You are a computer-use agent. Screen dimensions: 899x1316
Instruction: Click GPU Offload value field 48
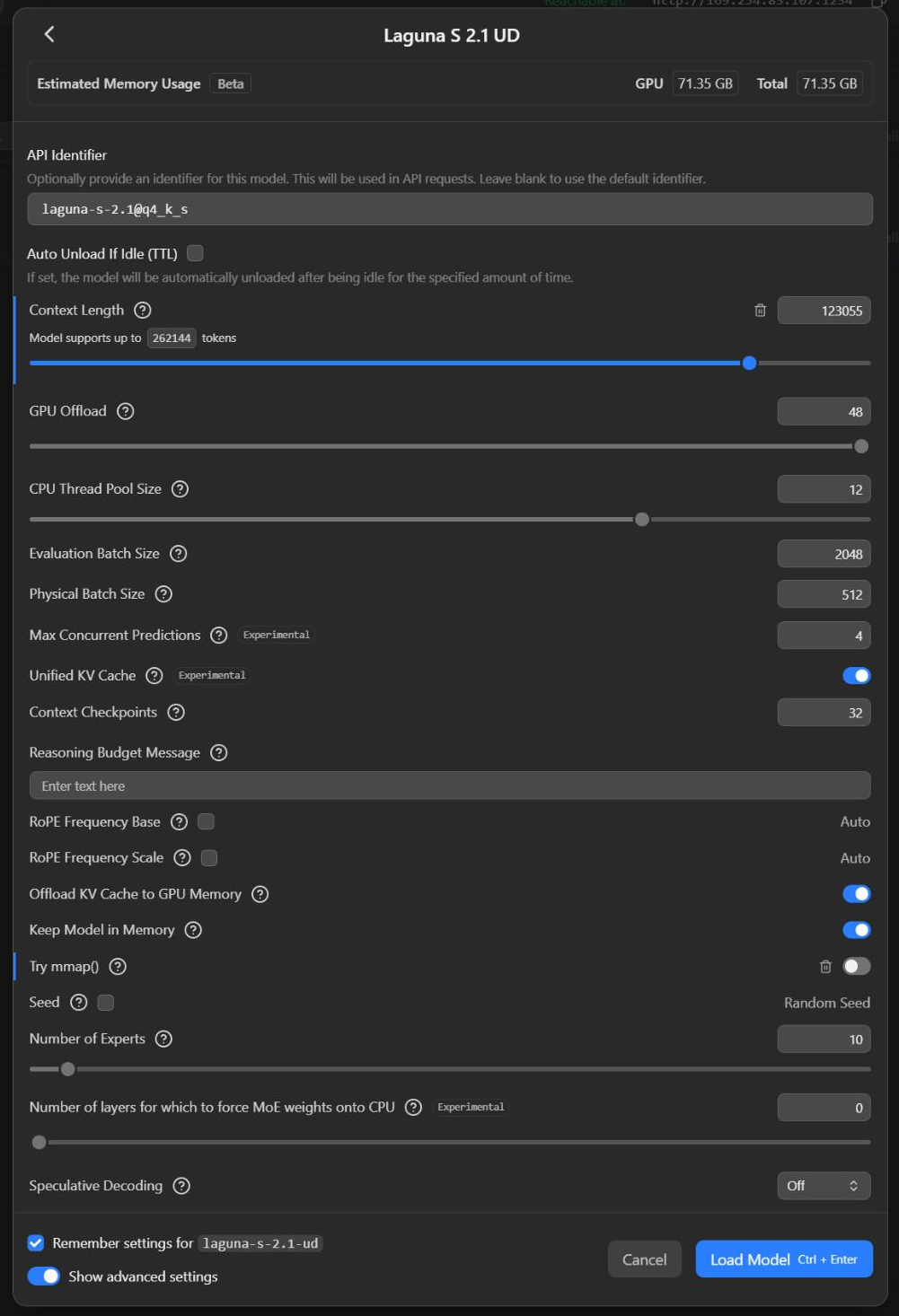tap(824, 412)
